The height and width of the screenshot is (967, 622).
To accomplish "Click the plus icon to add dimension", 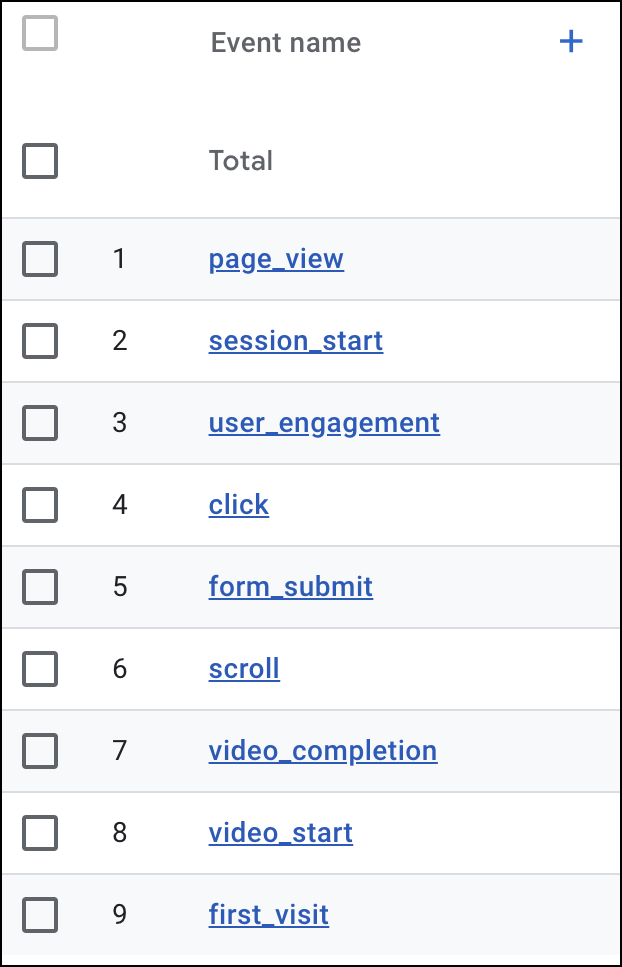I will coord(570,42).
